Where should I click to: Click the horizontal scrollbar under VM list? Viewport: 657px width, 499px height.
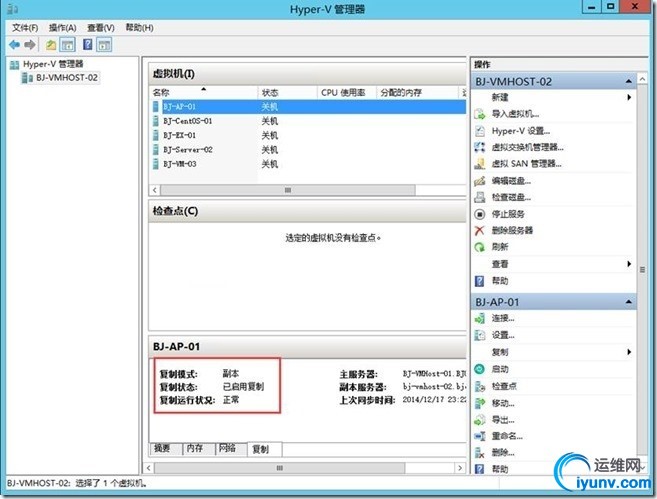coord(287,190)
